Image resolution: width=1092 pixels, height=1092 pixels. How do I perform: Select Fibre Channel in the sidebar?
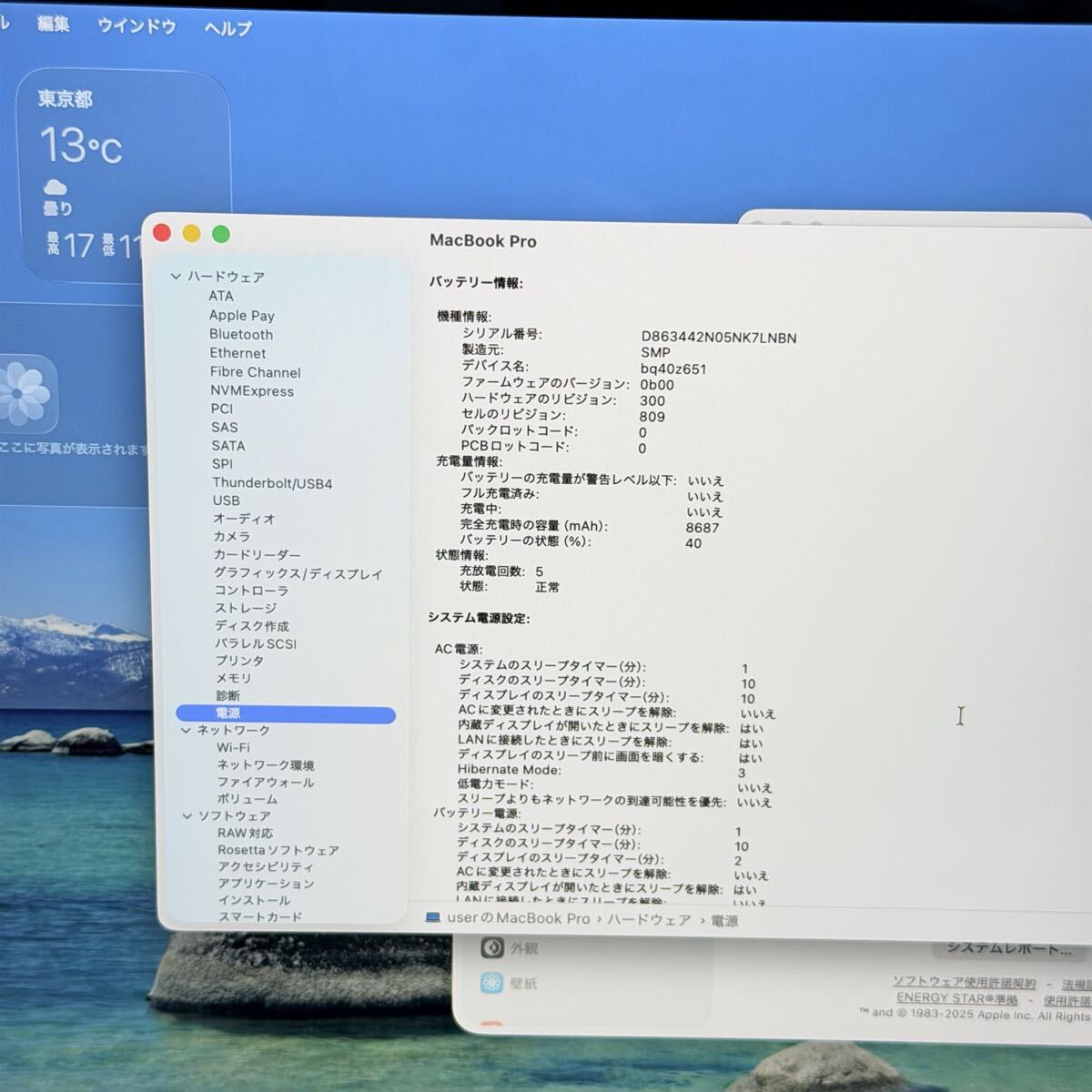tap(256, 372)
